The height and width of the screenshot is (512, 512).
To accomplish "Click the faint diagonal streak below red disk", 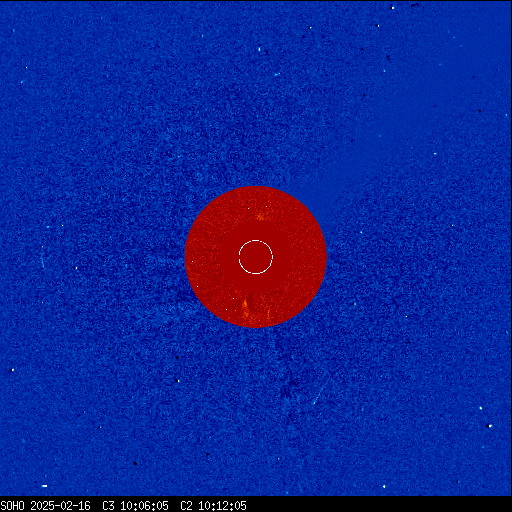I will pos(317,397).
